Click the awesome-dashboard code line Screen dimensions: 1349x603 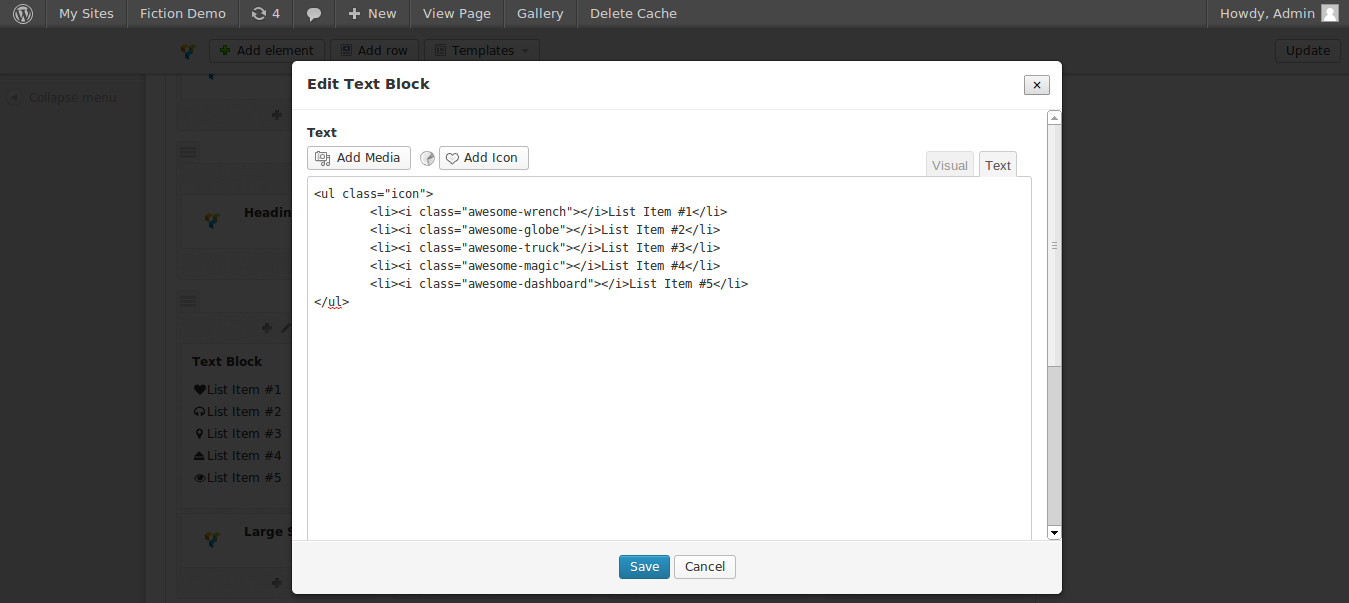(x=559, y=284)
